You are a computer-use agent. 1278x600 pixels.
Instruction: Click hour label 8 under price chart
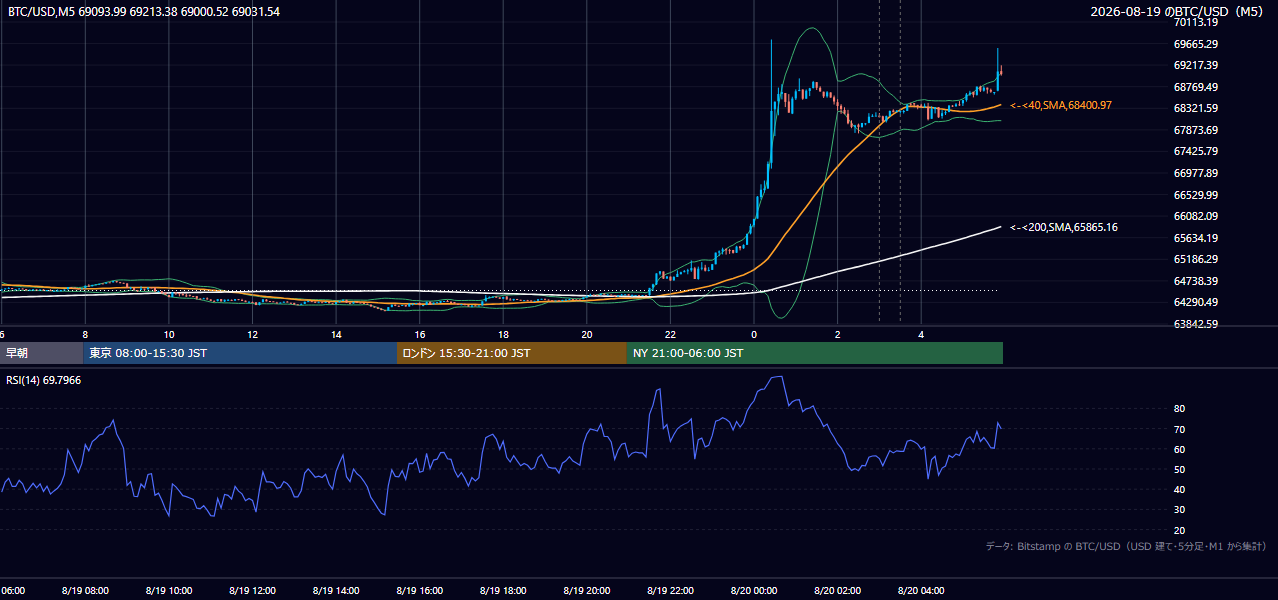click(85, 334)
